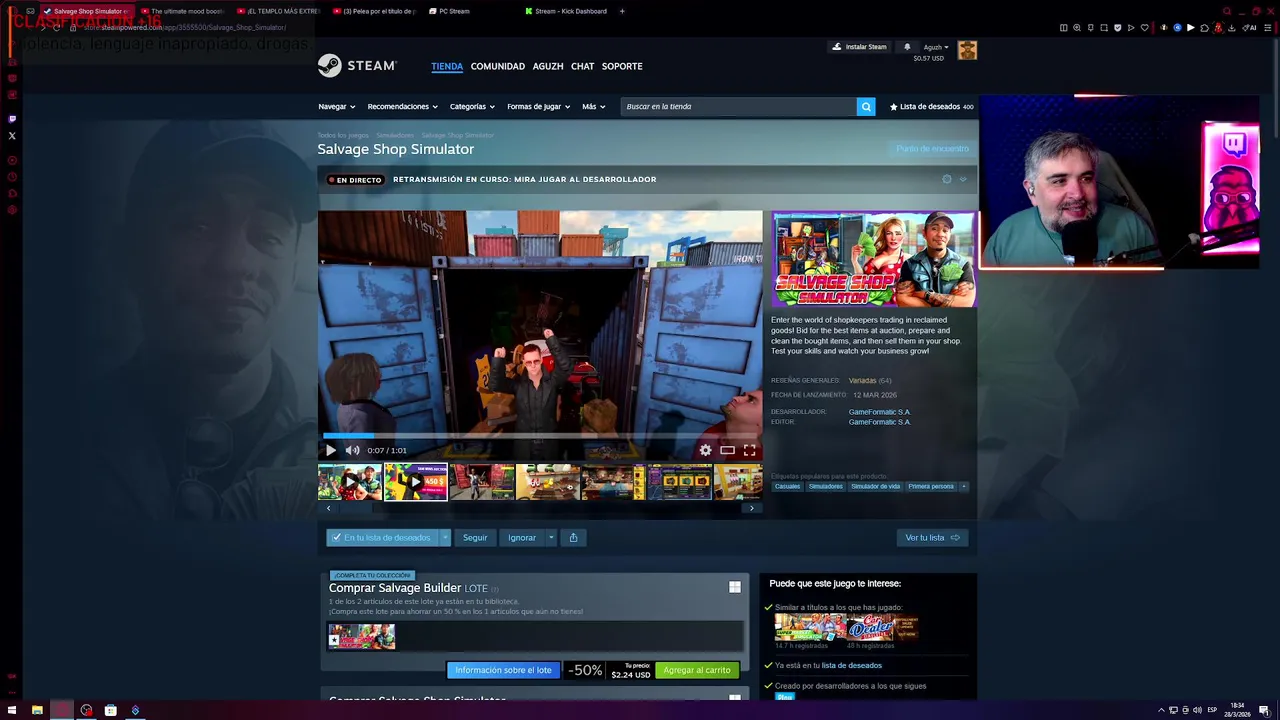The height and width of the screenshot is (720, 1280).
Task: Open AGUZH profile menu item
Action: (548, 66)
